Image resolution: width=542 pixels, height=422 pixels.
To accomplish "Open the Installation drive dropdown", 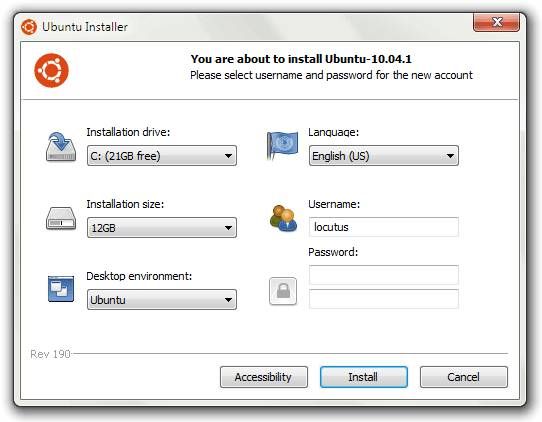I will pyautogui.click(x=162, y=156).
